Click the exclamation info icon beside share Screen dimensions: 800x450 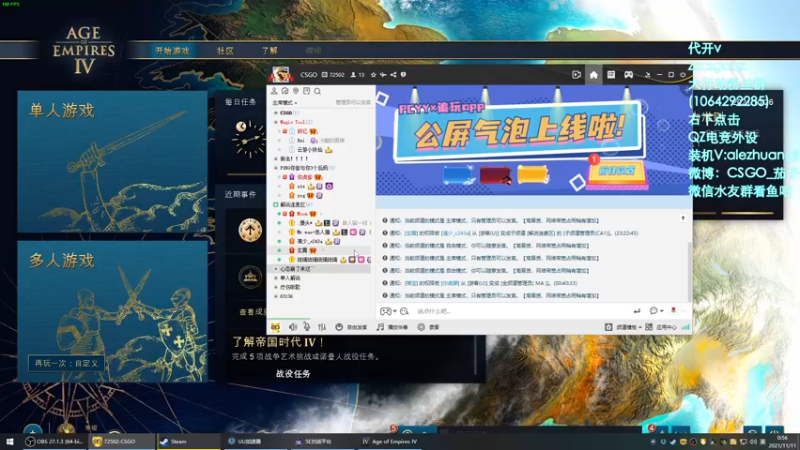click(x=403, y=74)
